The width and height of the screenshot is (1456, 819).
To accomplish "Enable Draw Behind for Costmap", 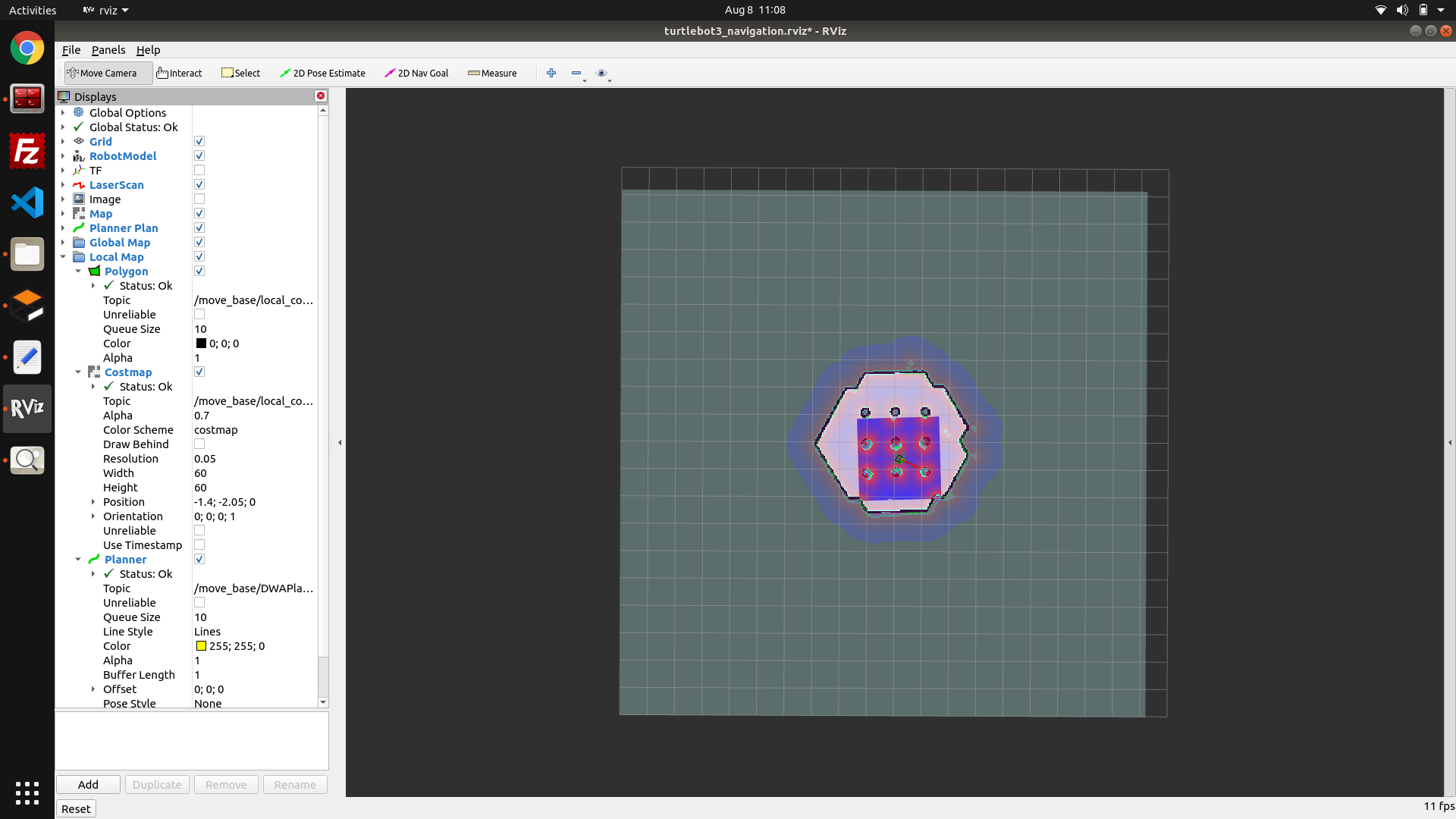I will [199, 444].
